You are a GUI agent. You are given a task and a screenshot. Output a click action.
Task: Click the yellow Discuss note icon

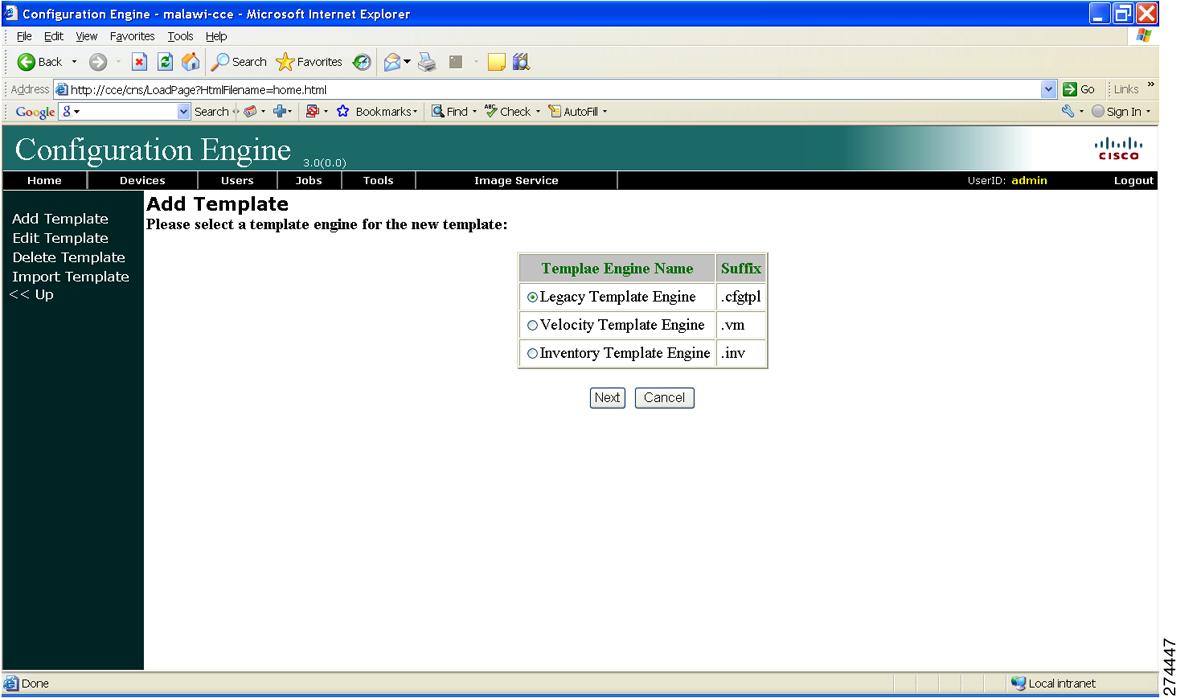(496, 62)
